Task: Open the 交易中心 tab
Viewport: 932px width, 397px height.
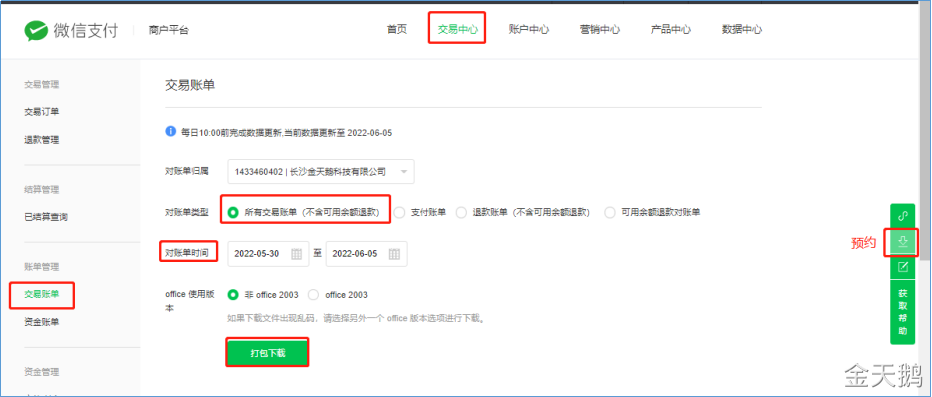Action: [458, 29]
